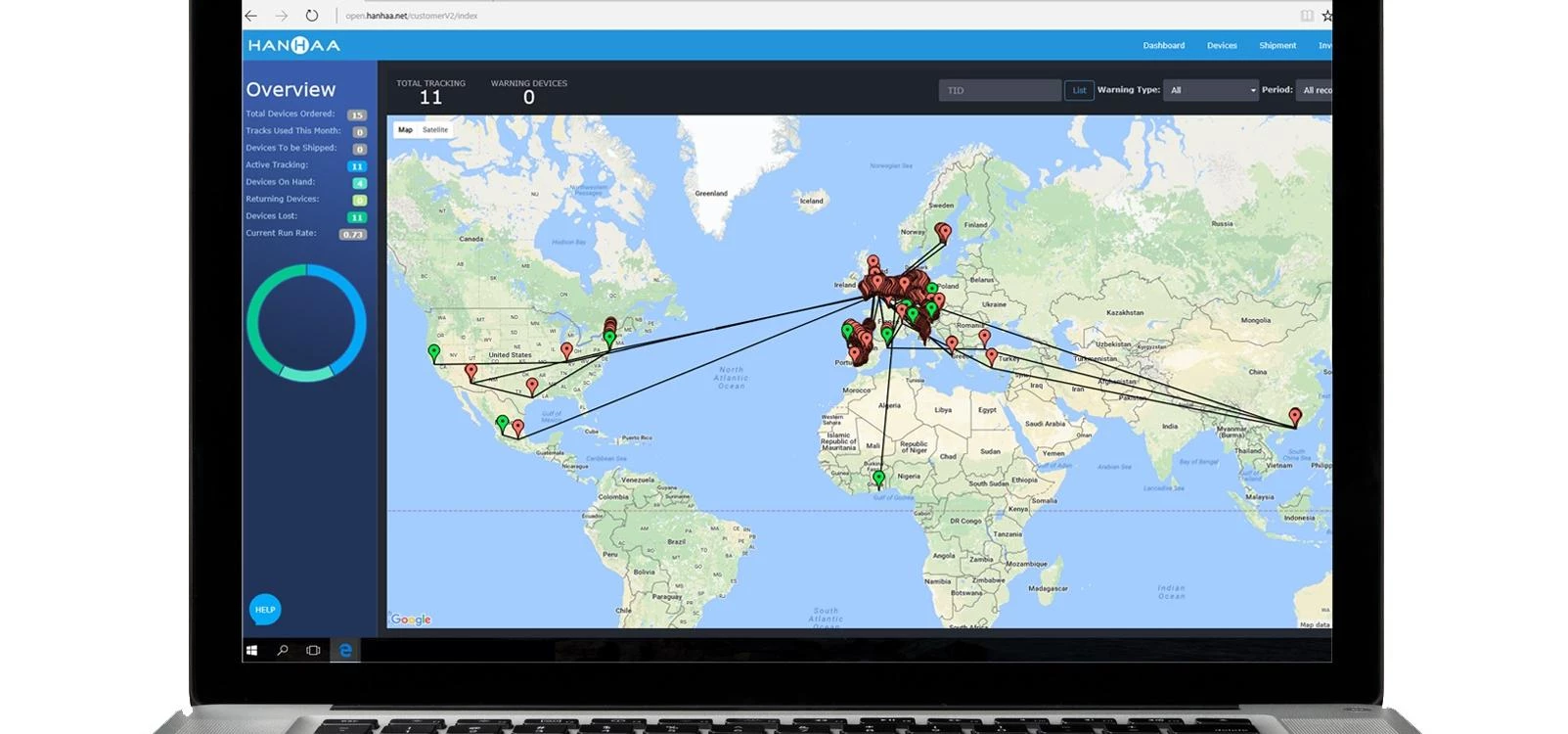Focus the TID search input field
The height and width of the screenshot is (734, 1568).
[999, 90]
